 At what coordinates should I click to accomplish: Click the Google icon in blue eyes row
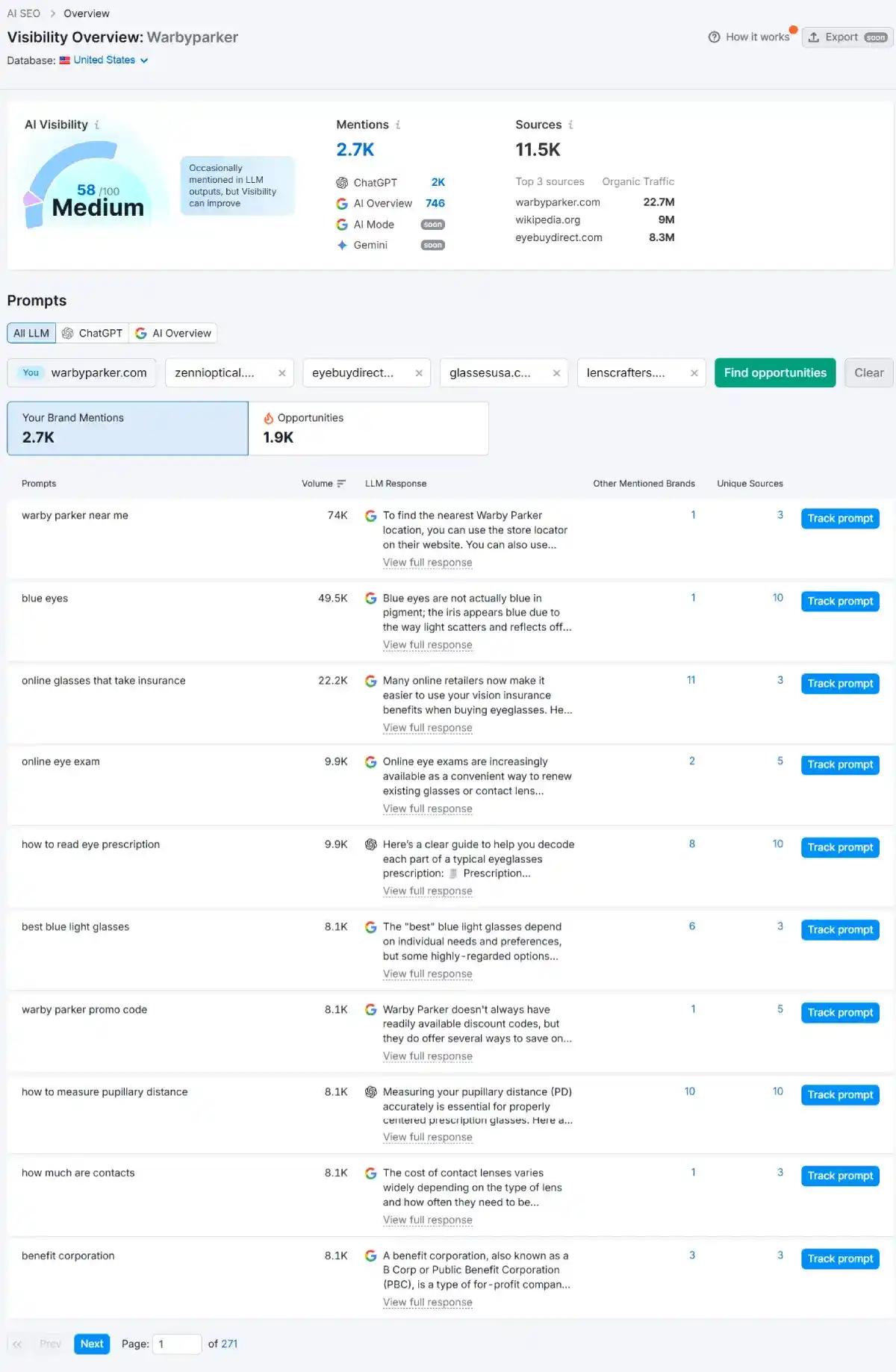(370, 599)
